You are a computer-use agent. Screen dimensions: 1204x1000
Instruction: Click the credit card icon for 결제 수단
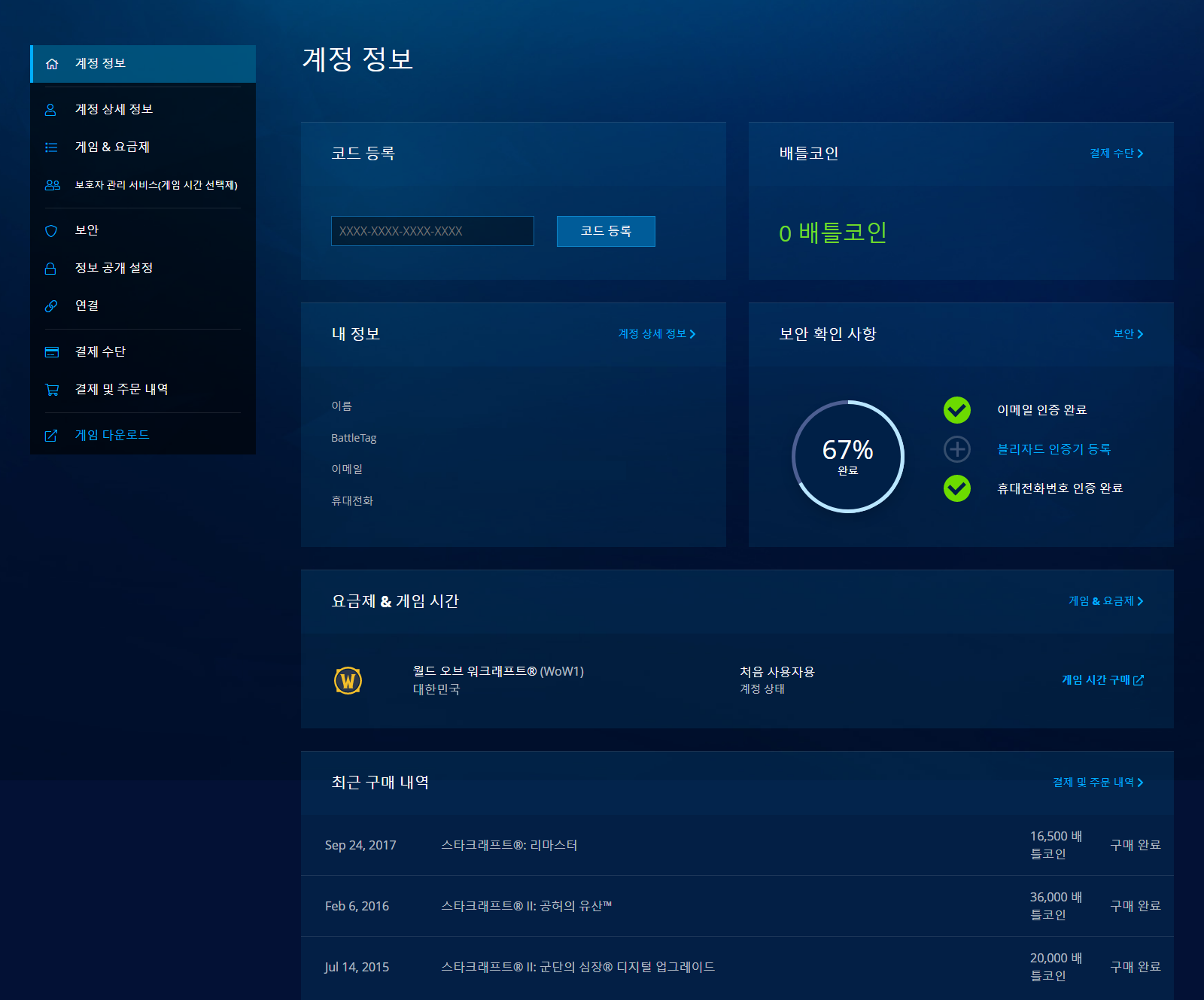(52, 352)
